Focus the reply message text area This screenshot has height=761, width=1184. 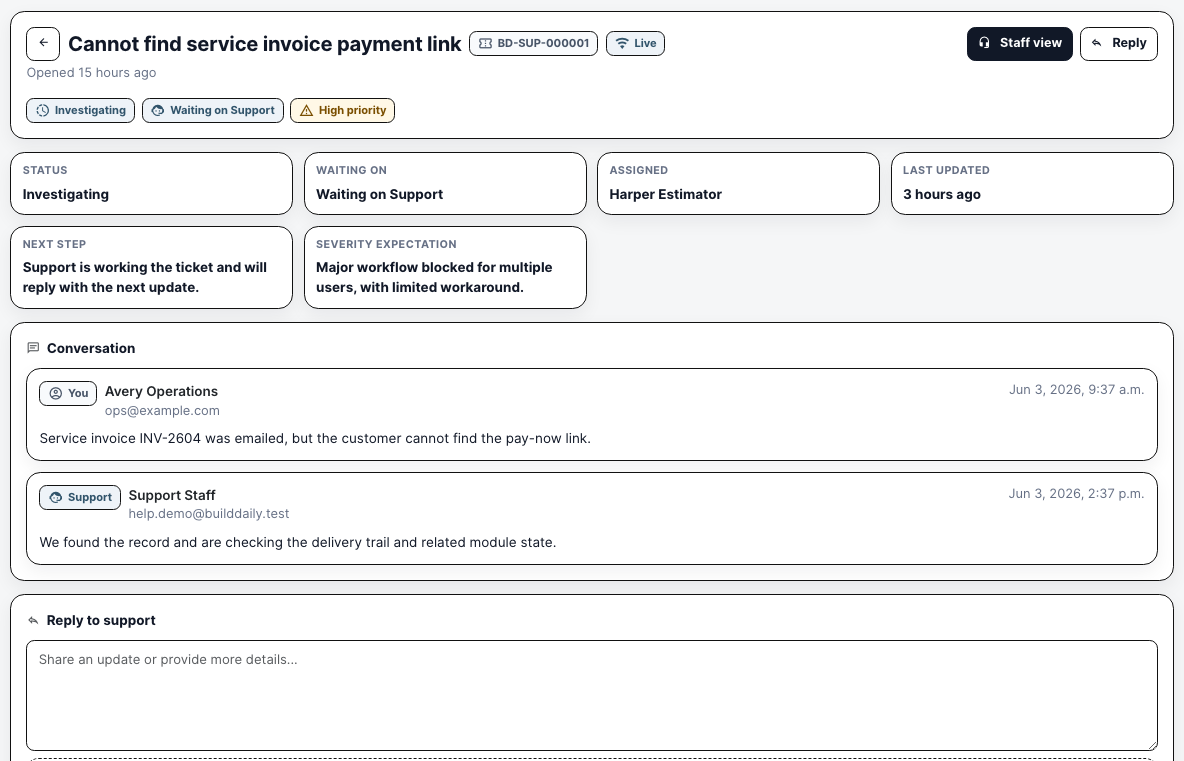click(592, 695)
